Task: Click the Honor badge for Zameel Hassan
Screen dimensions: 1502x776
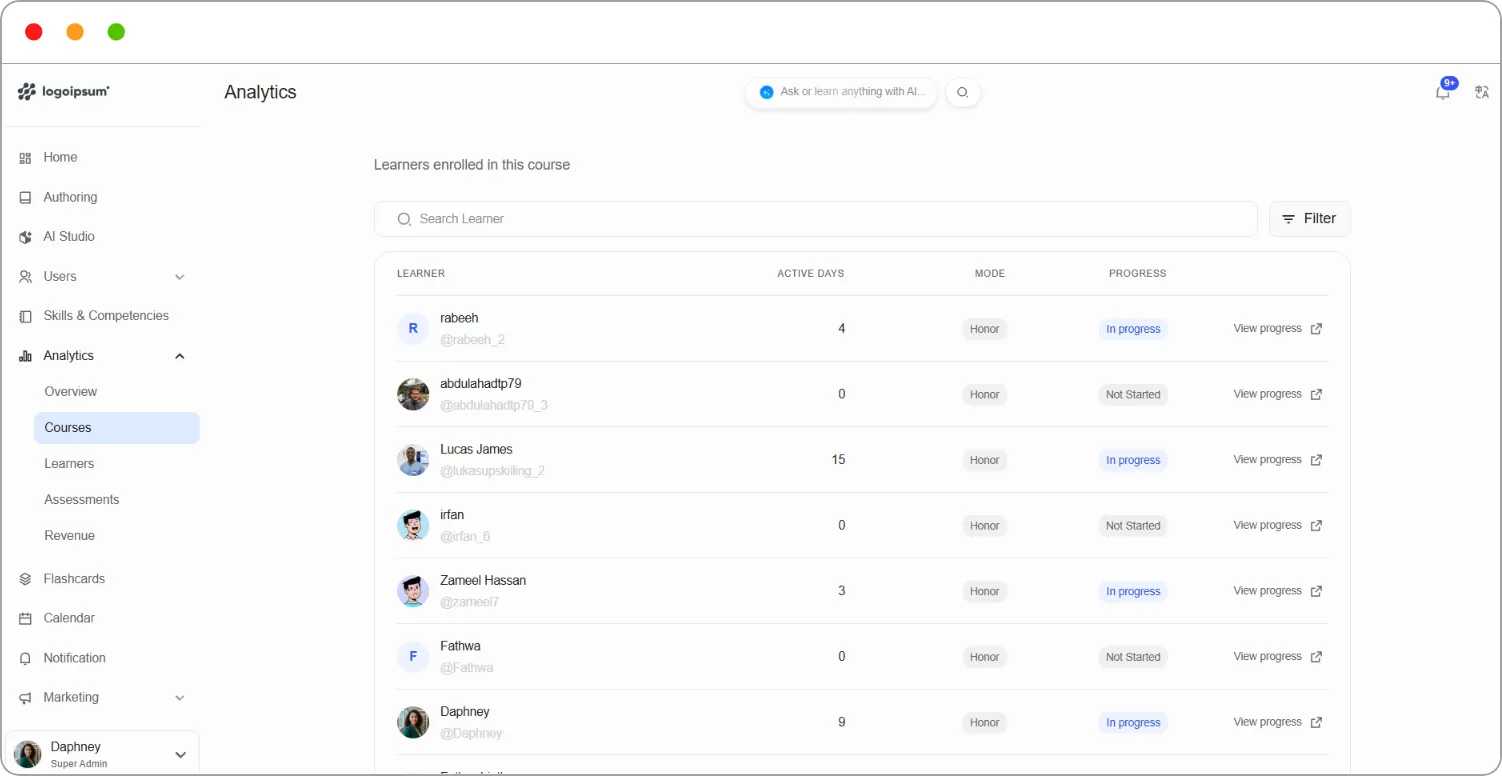Action: point(985,592)
